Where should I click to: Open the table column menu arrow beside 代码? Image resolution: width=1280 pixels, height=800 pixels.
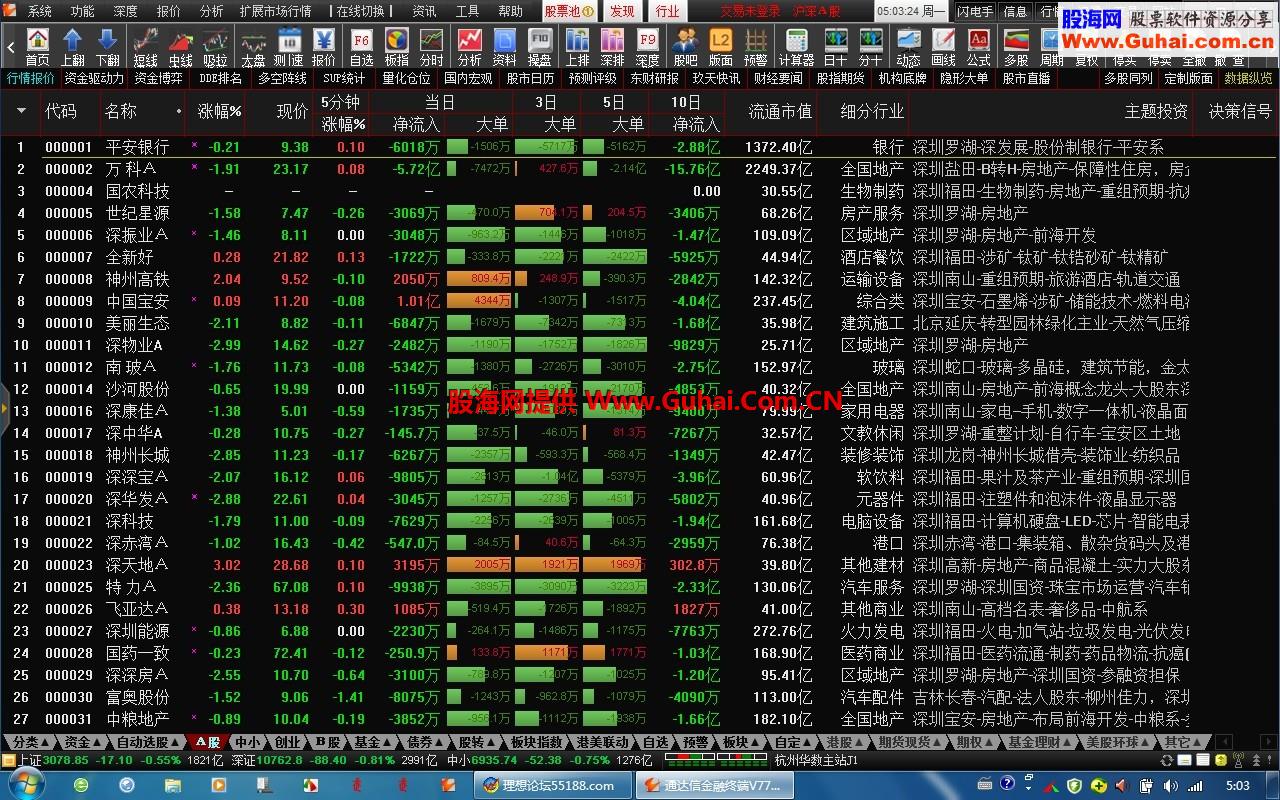point(21,110)
